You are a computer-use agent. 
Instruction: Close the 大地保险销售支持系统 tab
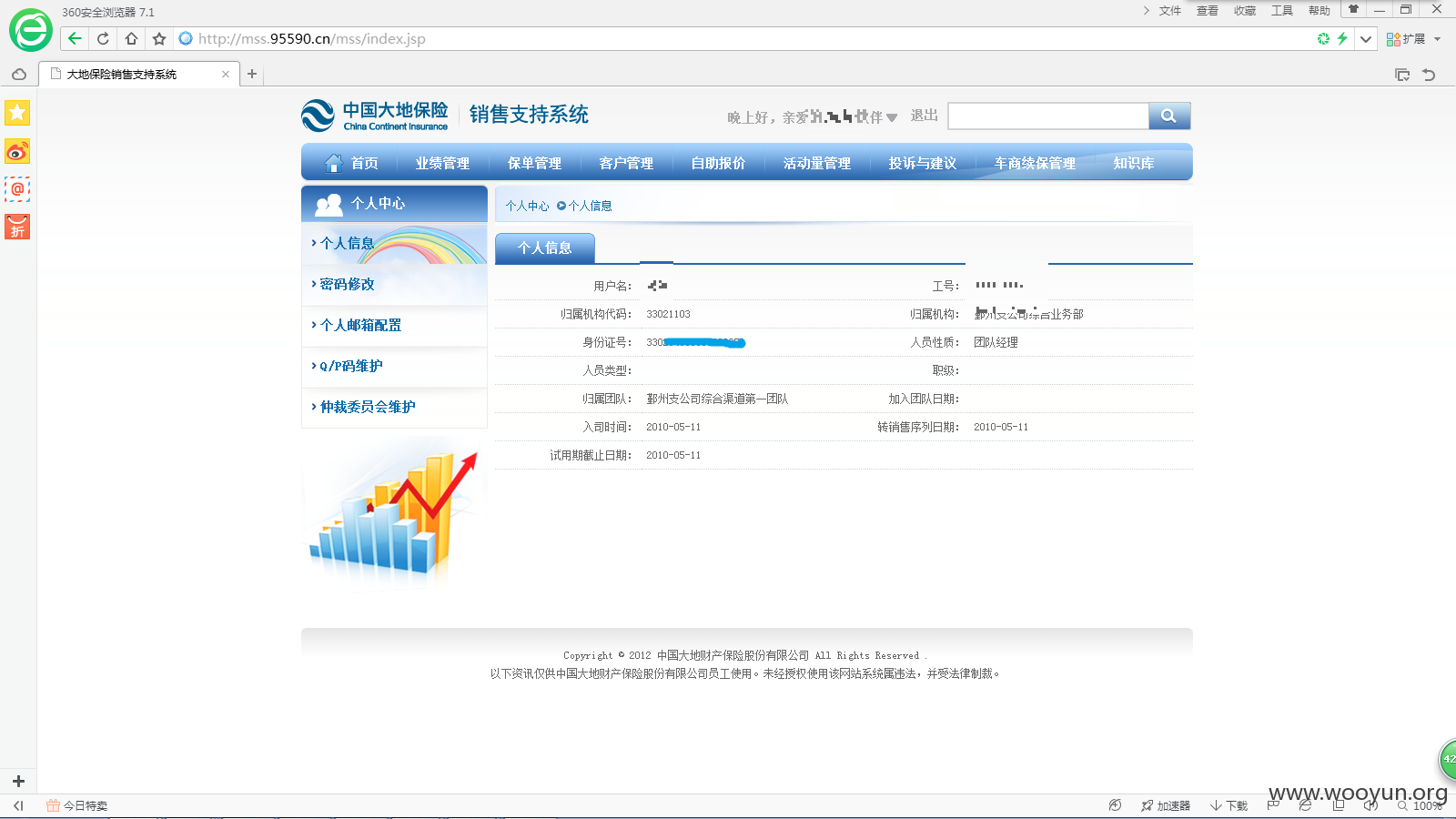[x=226, y=75]
